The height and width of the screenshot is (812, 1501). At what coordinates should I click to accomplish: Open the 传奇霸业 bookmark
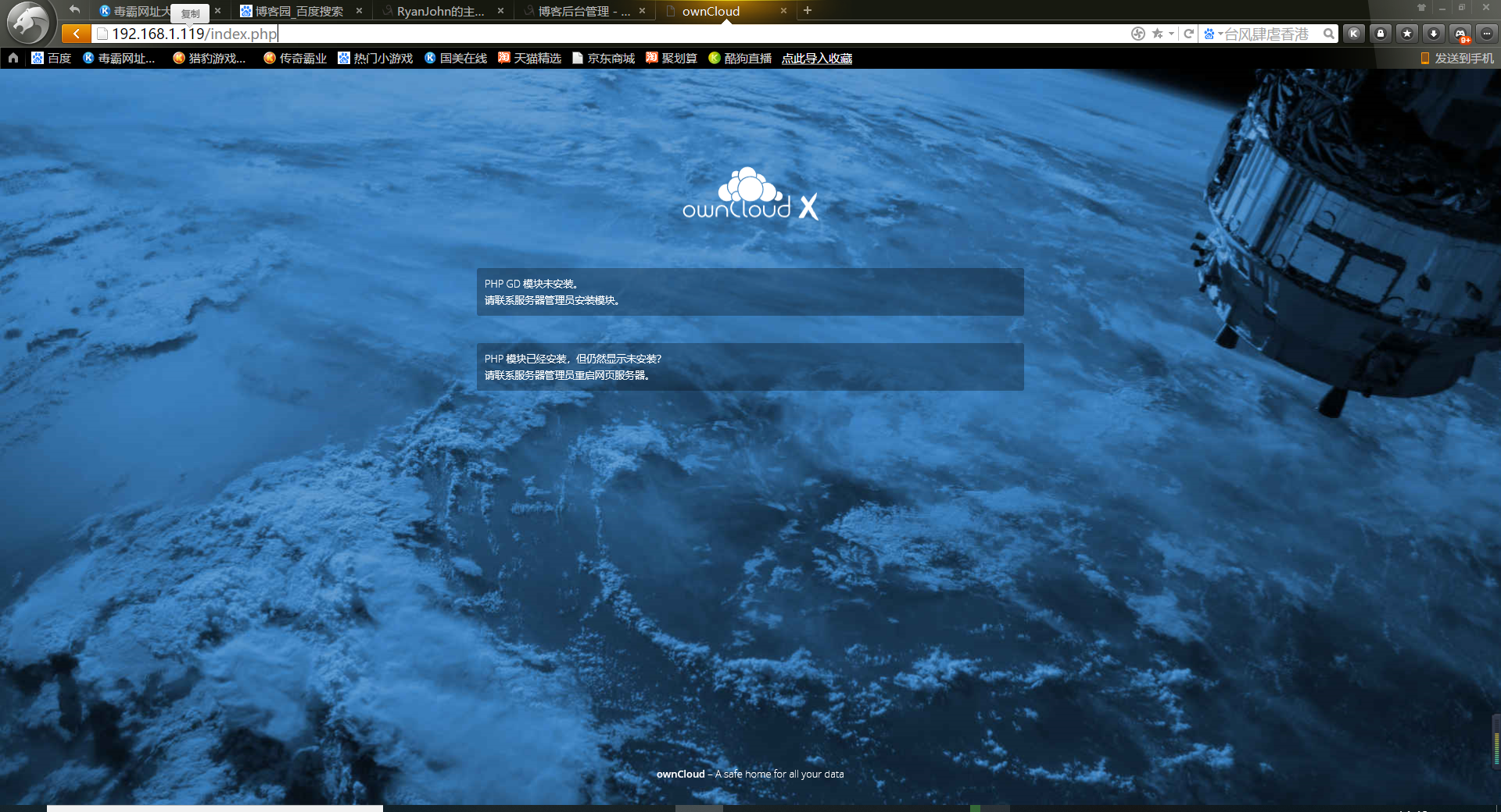[295, 58]
